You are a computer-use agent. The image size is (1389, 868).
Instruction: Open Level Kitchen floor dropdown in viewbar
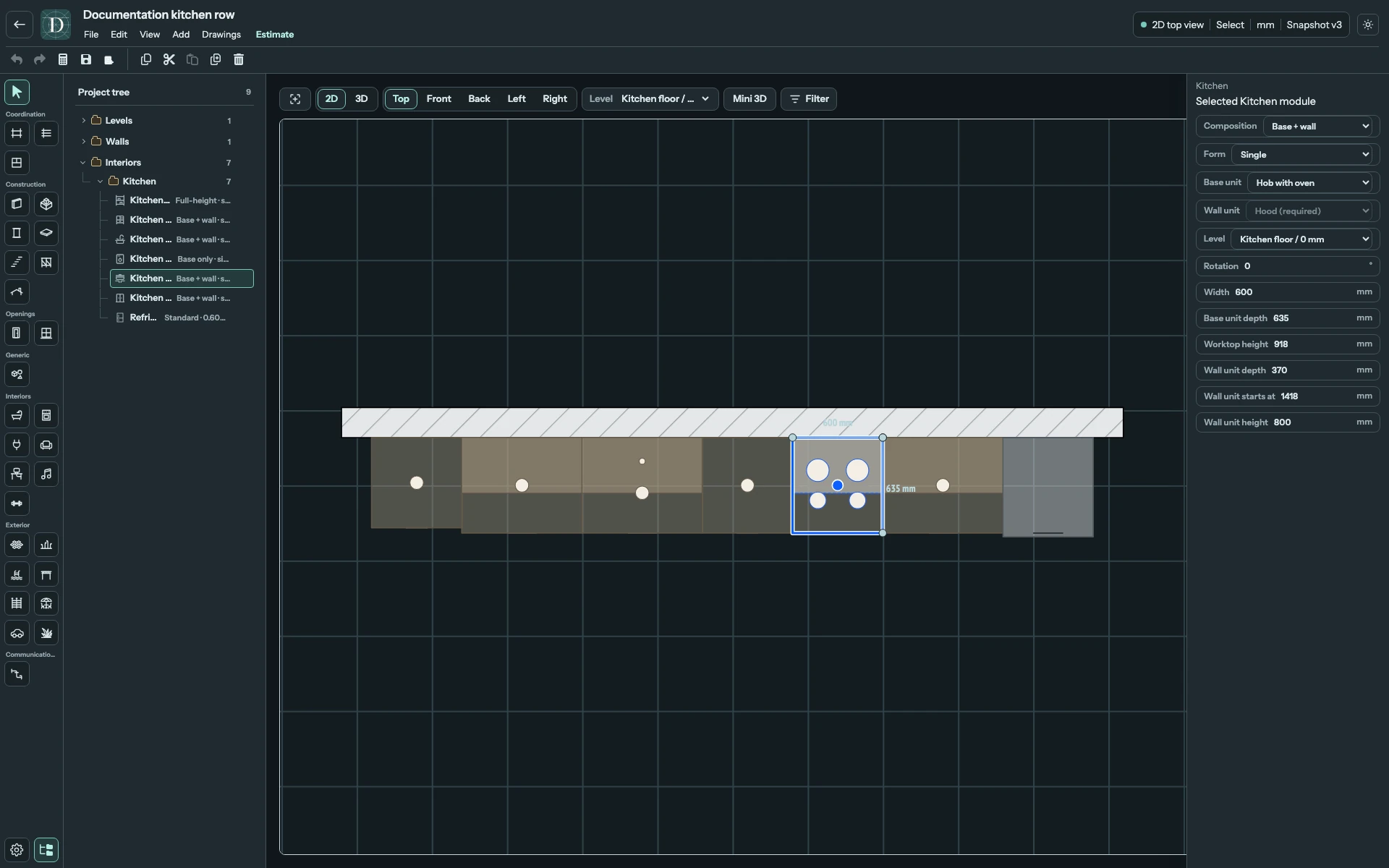(x=650, y=99)
